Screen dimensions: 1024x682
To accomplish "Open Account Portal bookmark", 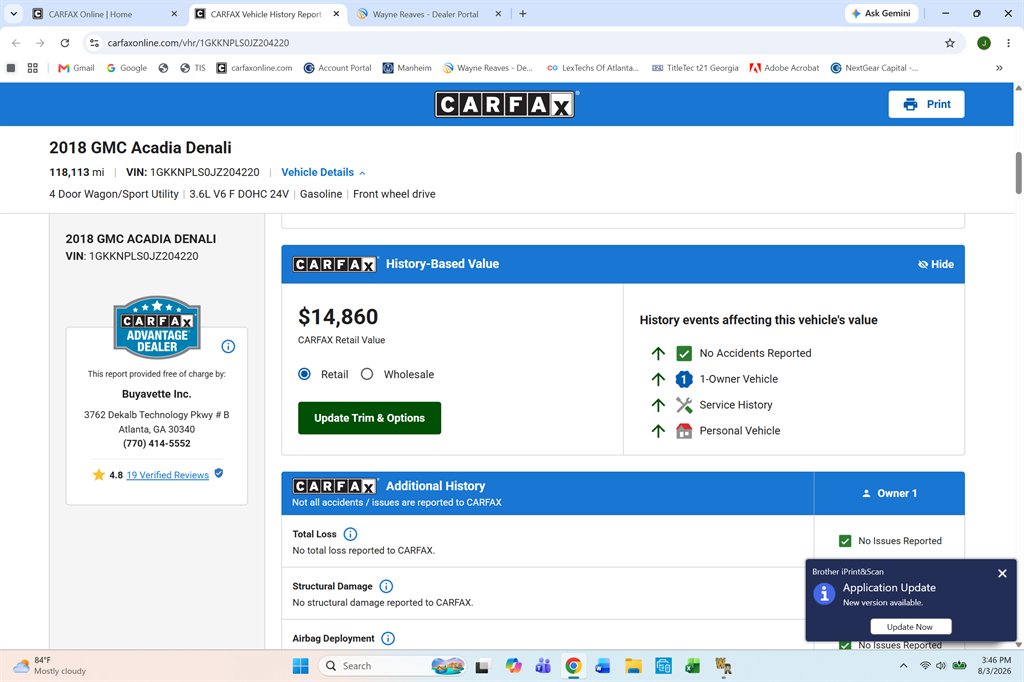I will pyautogui.click(x=338, y=68).
